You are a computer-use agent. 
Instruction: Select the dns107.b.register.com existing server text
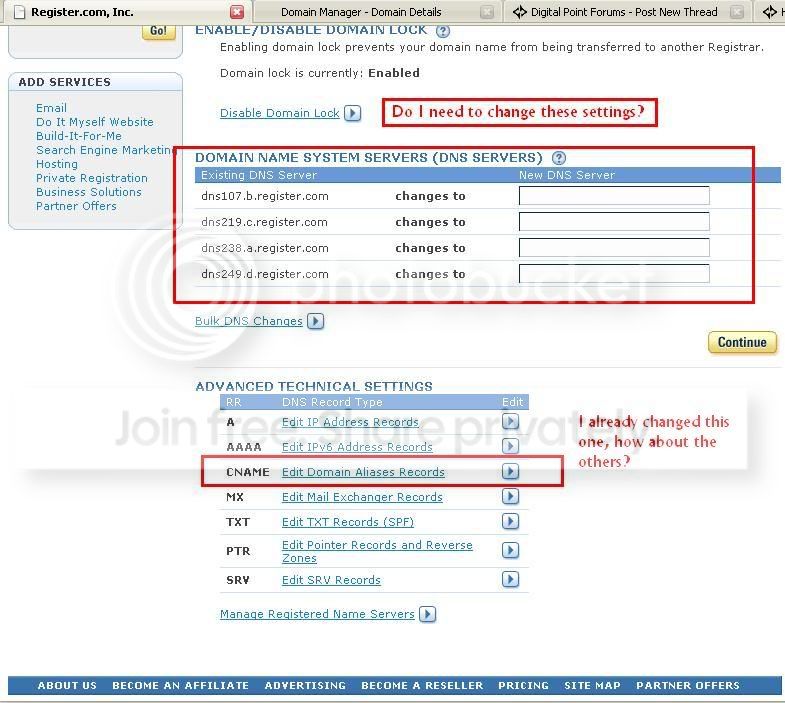[265, 196]
